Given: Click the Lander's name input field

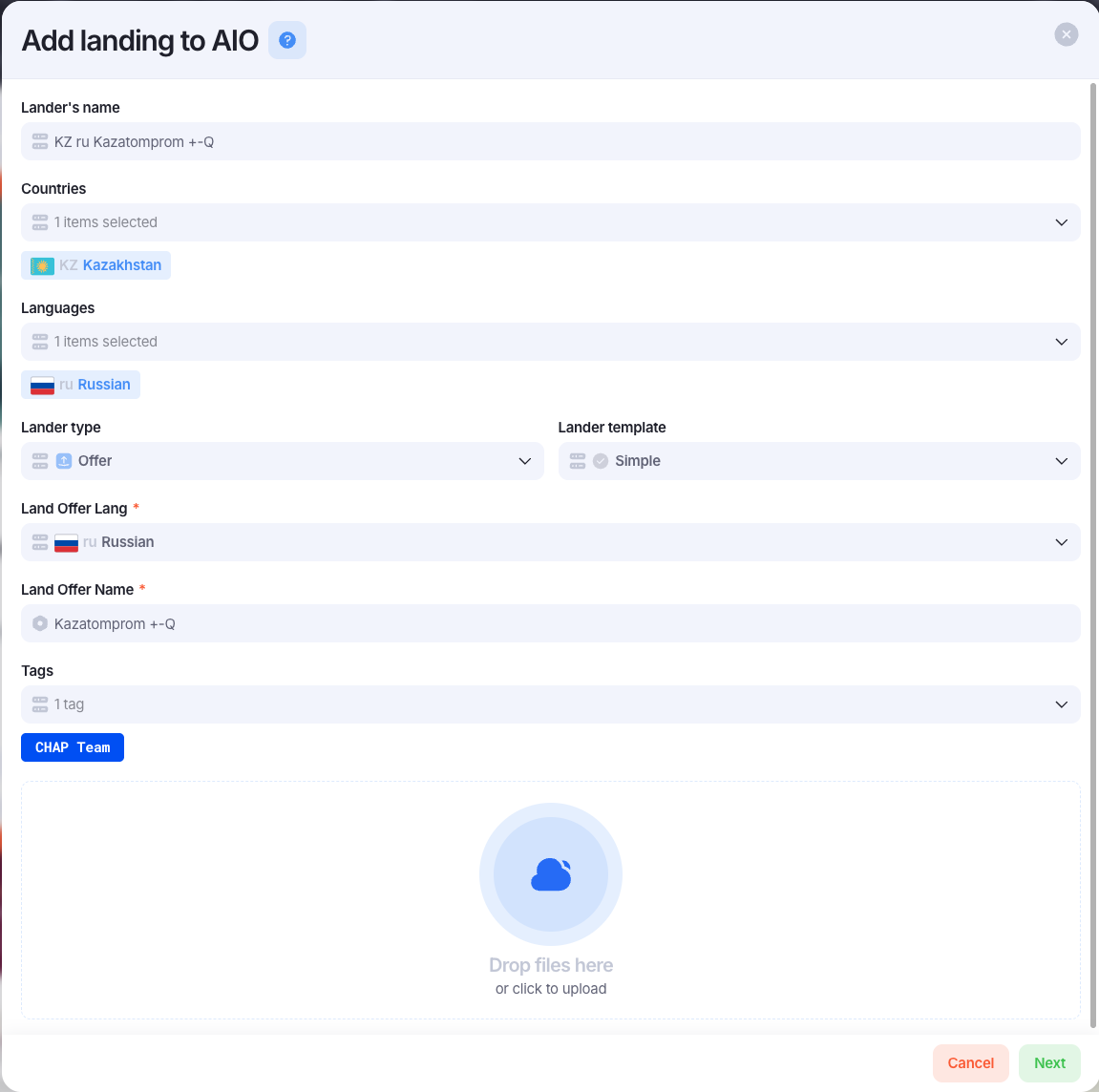Looking at the screenshot, I should [x=550, y=141].
